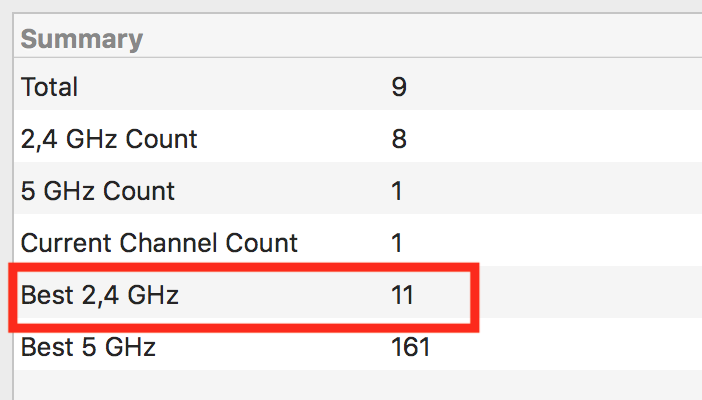Screen dimensions: 702x400
Task: Click the red highlight border's top edge
Action: point(244,267)
